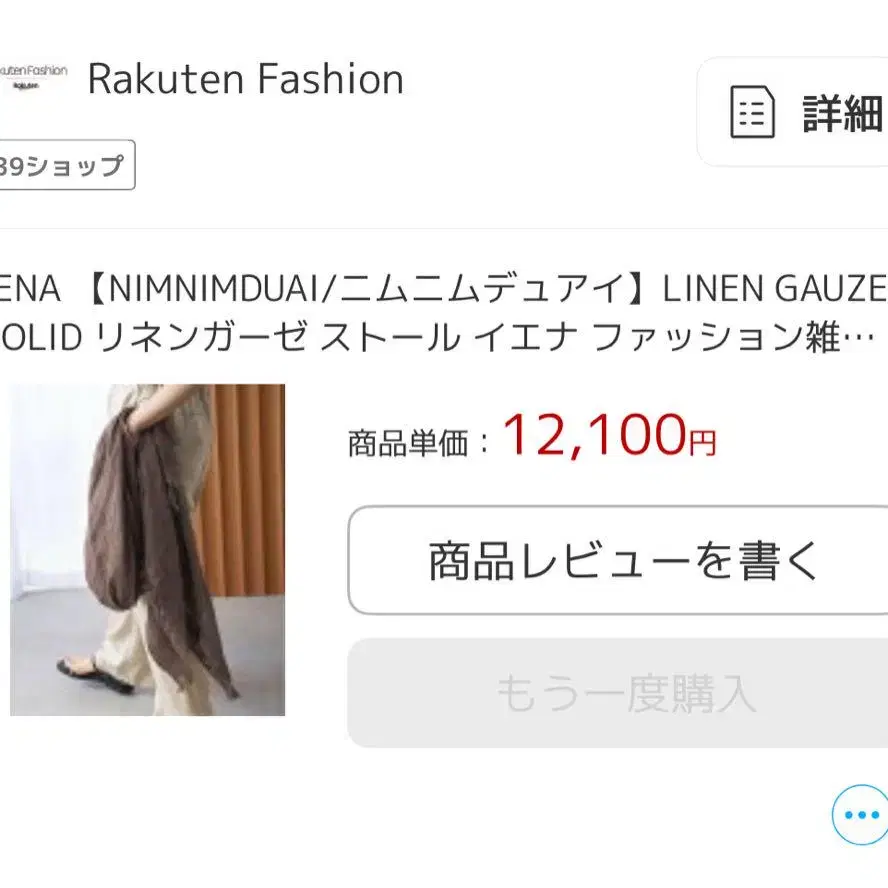Open the blue three-dots chat bubble
The height and width of the screenshot is (888, 888).
860,815
